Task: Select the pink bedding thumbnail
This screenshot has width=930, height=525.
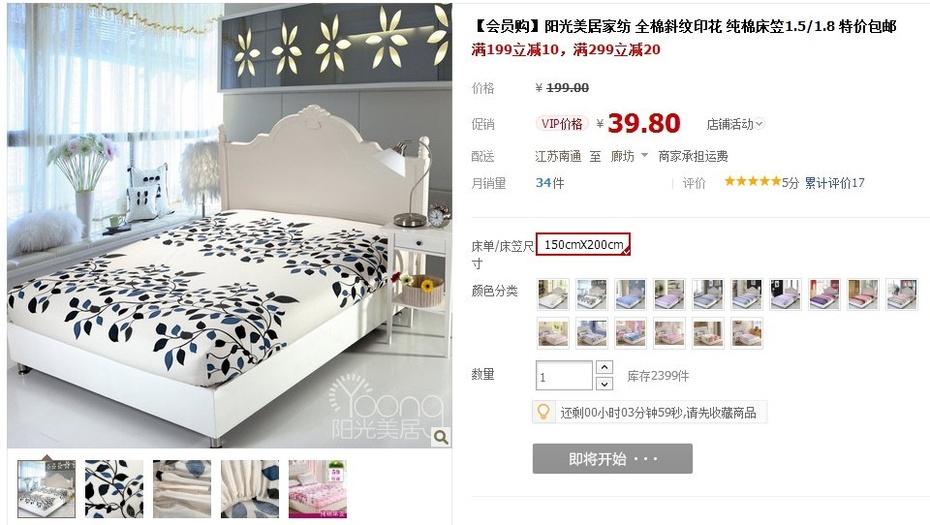Action: coord(317,489)
